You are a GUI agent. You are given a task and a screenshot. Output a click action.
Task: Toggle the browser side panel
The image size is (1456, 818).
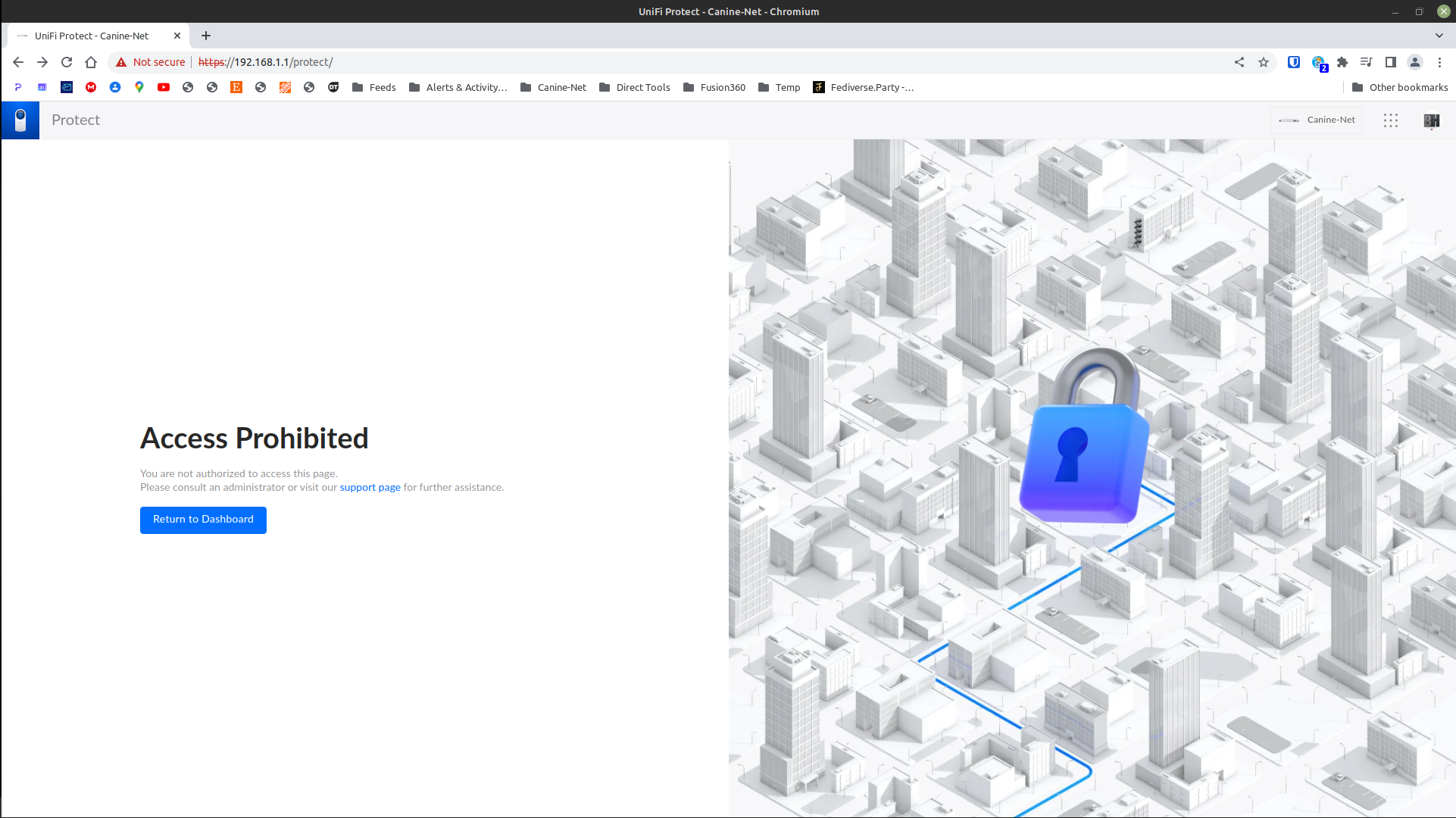click(x=1390, y=62)
